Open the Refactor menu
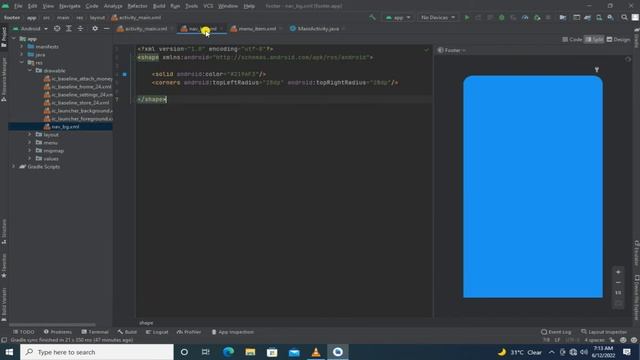 [138, 6]
